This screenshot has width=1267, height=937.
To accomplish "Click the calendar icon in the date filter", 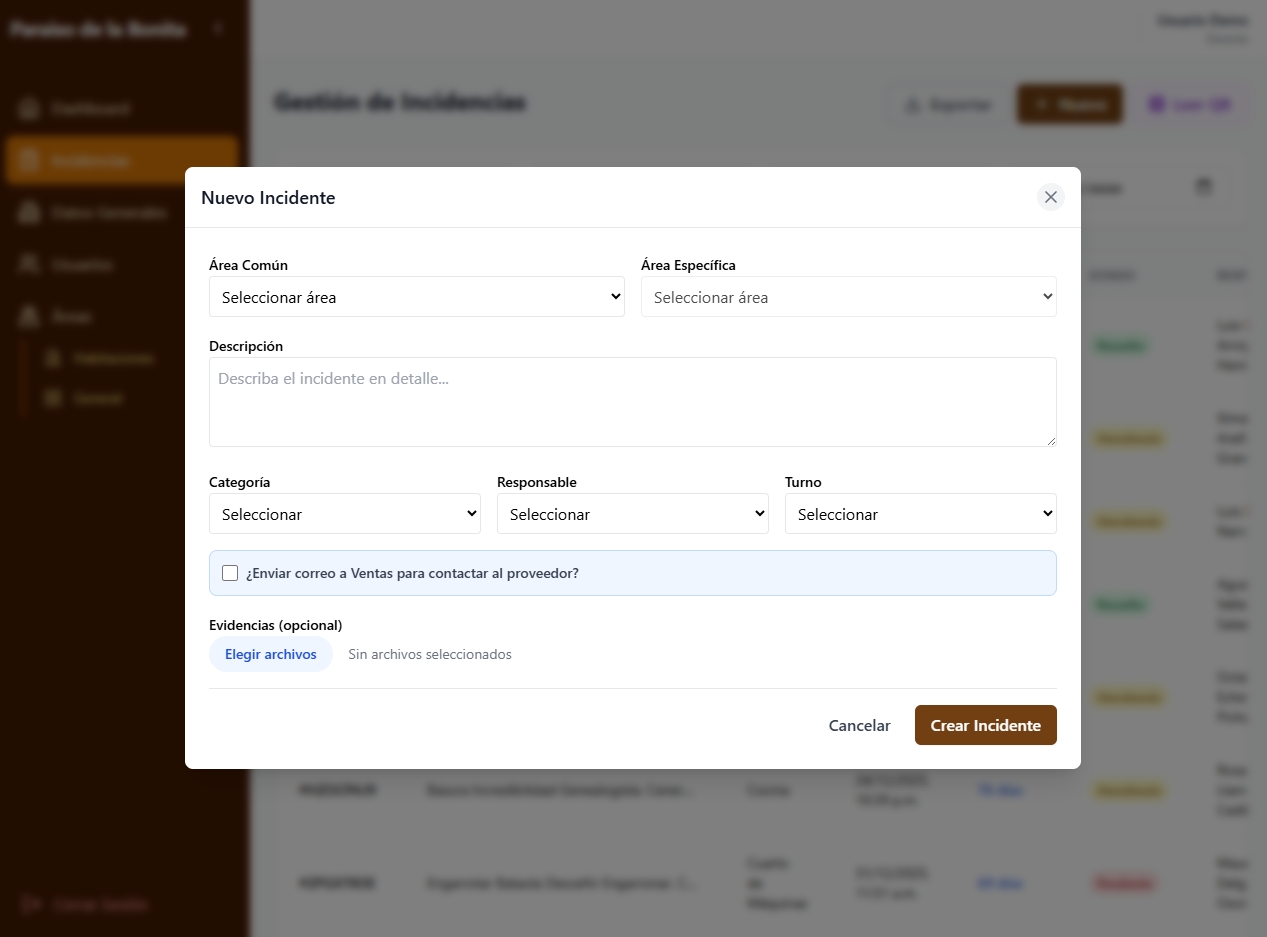I will 1204,187.
